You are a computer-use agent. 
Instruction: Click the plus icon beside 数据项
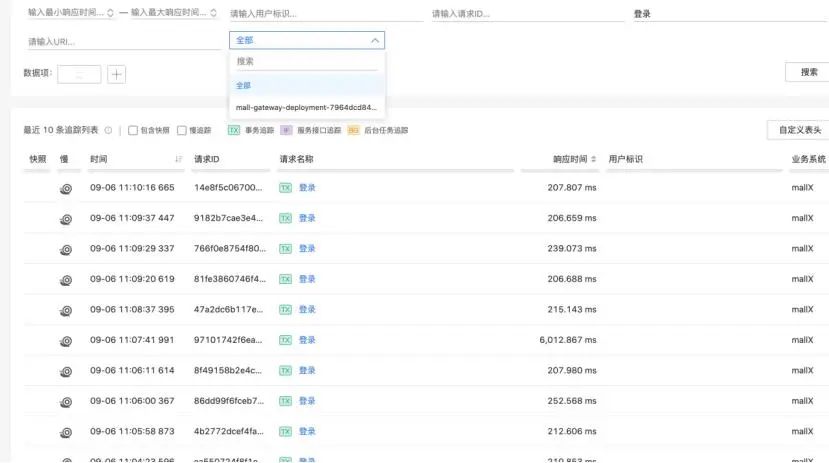point(116,74)
